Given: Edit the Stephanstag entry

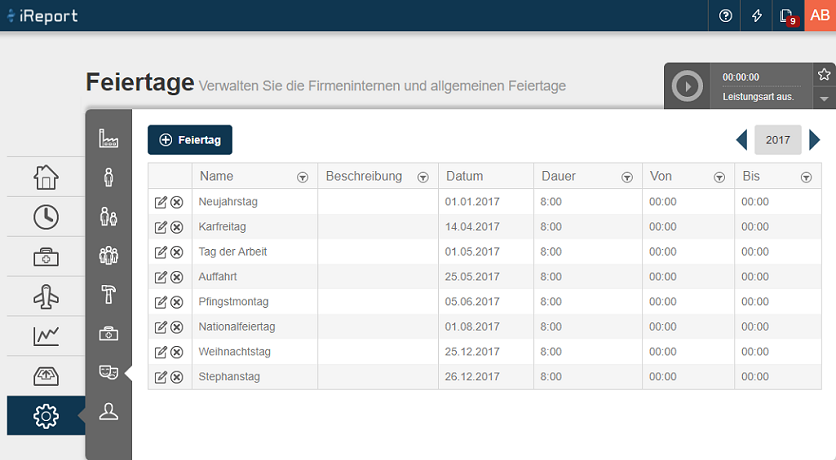Looking at the screenshot, I should 160,377.
